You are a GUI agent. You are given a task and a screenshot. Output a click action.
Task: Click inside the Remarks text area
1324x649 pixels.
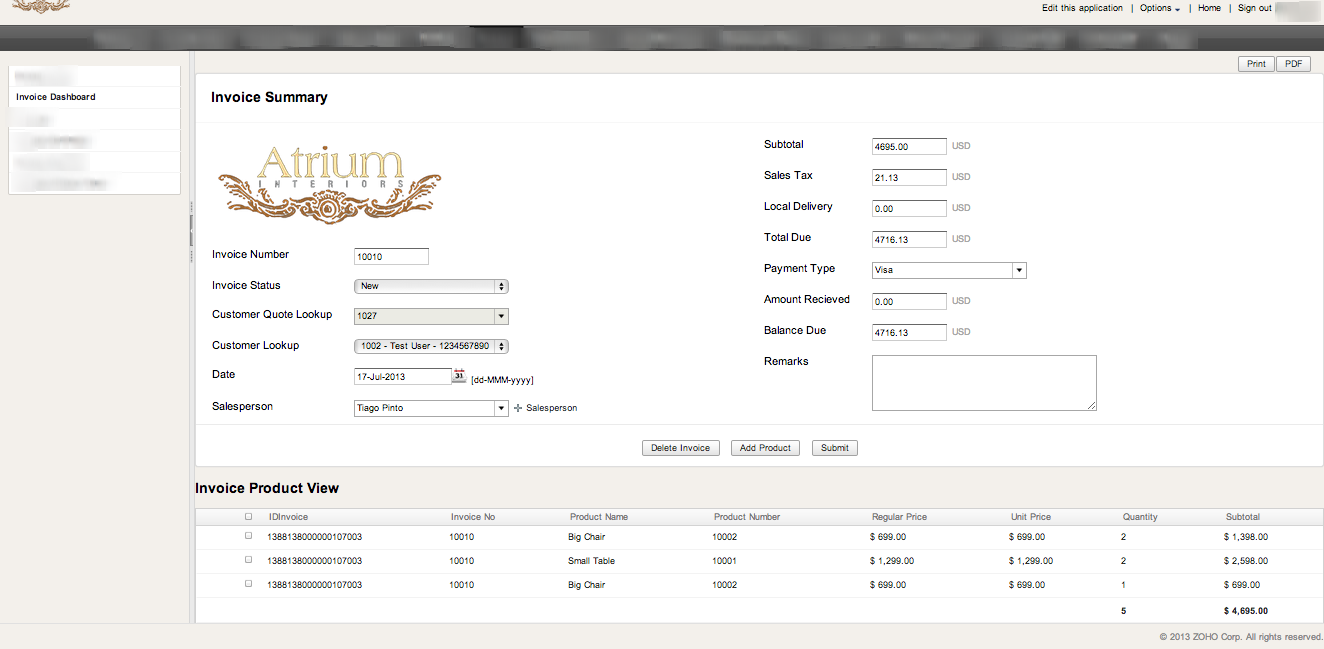[x=983, y=383]
